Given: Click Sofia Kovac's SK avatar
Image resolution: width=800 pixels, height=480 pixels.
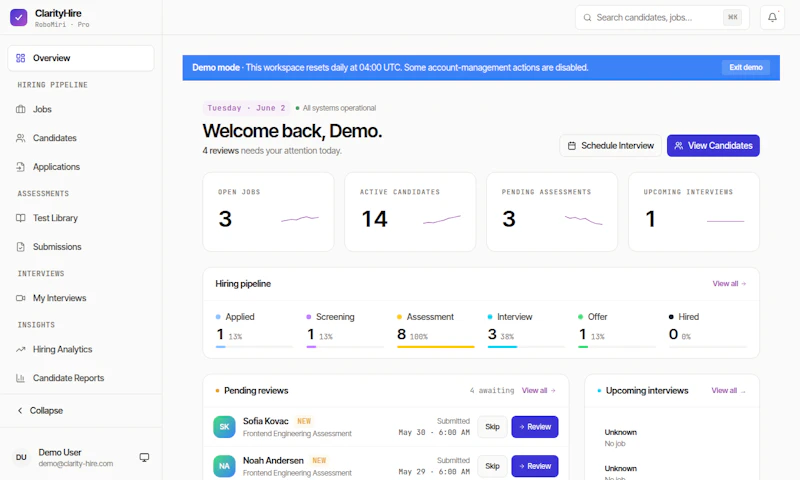Looking at the screenshot, I should (224, 427).
